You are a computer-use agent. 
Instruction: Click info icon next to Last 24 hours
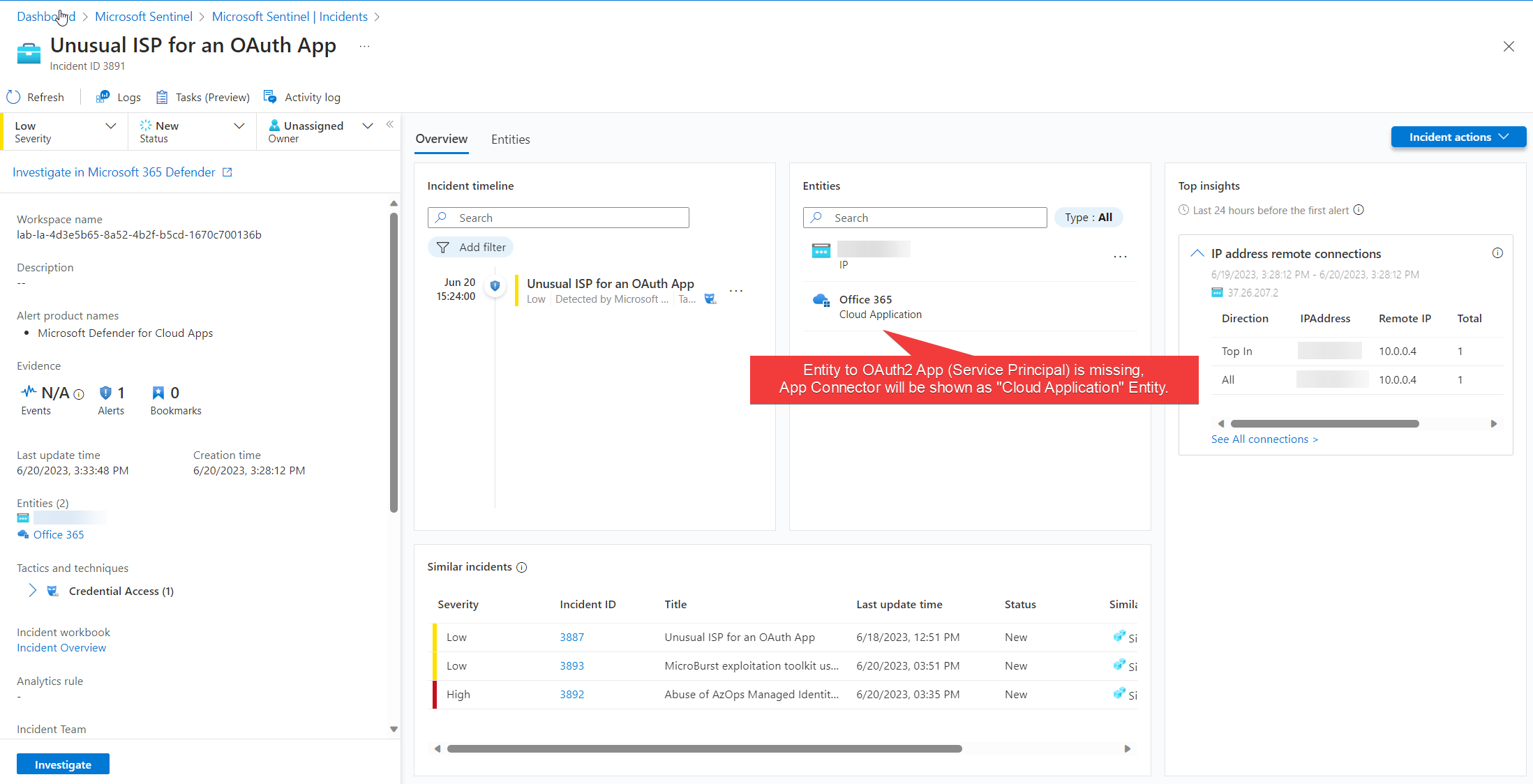[1359, 210]
